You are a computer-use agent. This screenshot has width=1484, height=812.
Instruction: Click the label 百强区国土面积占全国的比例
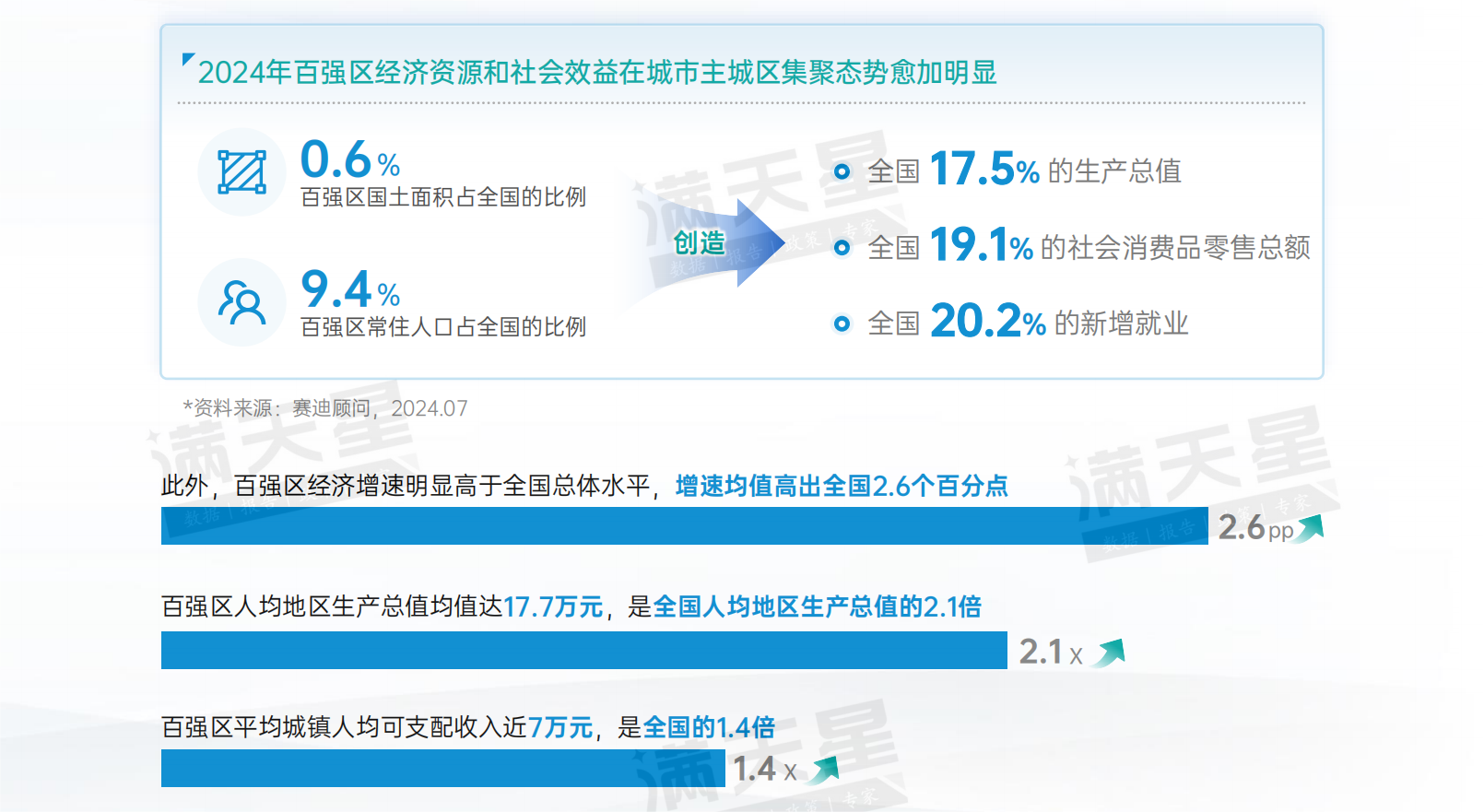tap(443, 197)
